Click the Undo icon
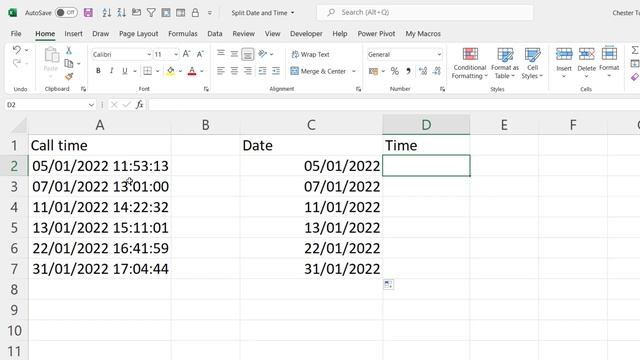The height and width of the screenshot is (360, 640). (16, 50)
